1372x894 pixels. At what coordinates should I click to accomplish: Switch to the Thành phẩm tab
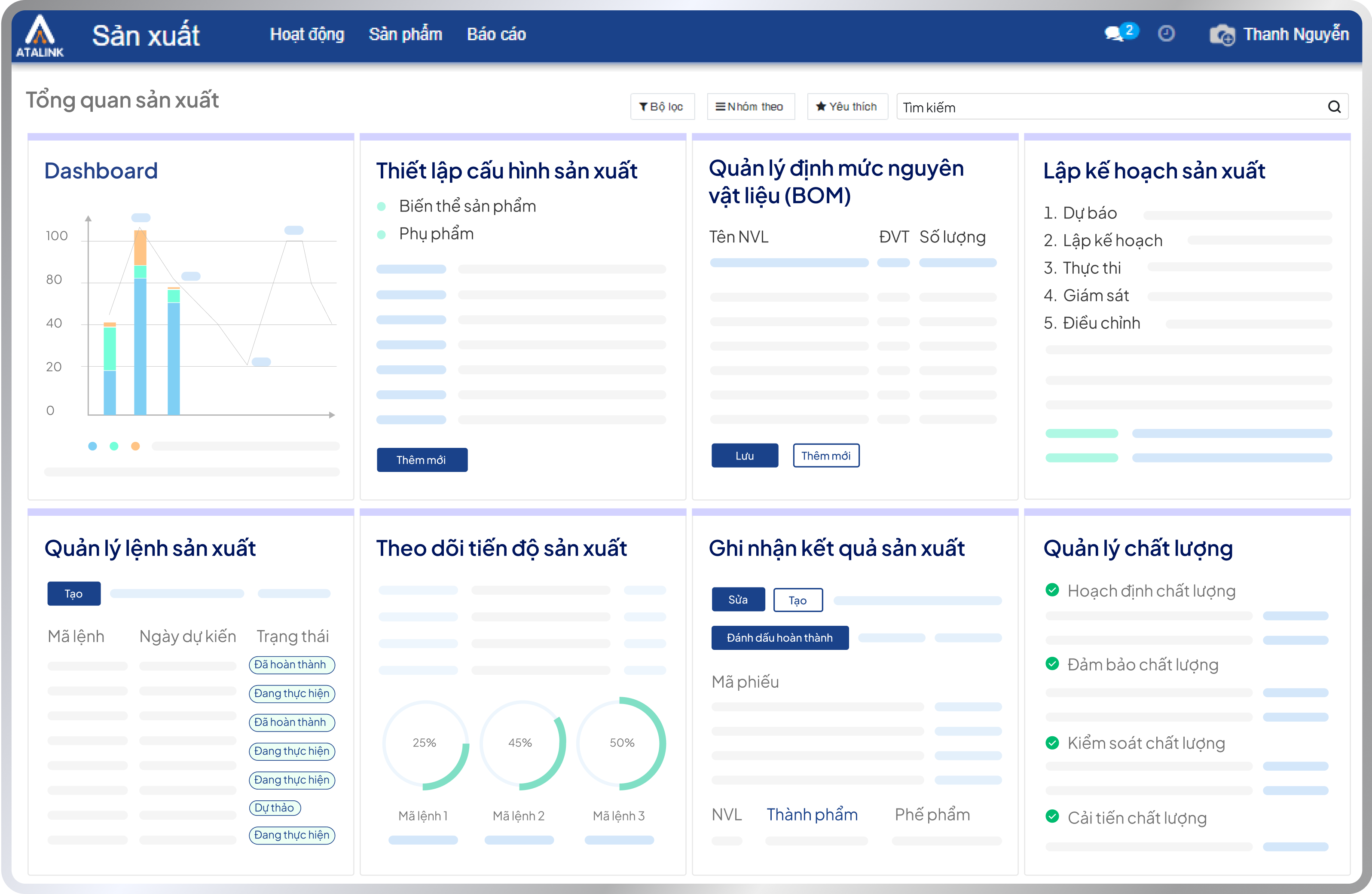[x=812, y=814]
